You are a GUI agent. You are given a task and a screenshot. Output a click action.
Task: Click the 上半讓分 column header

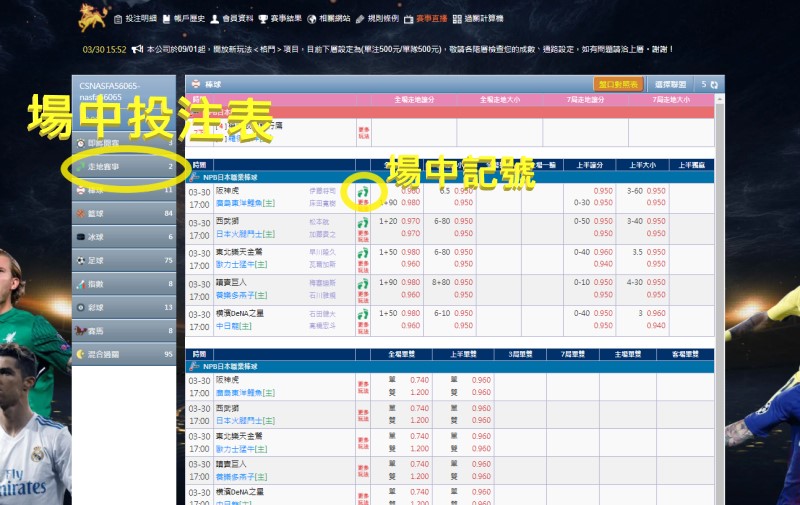[x=589, y=165]
